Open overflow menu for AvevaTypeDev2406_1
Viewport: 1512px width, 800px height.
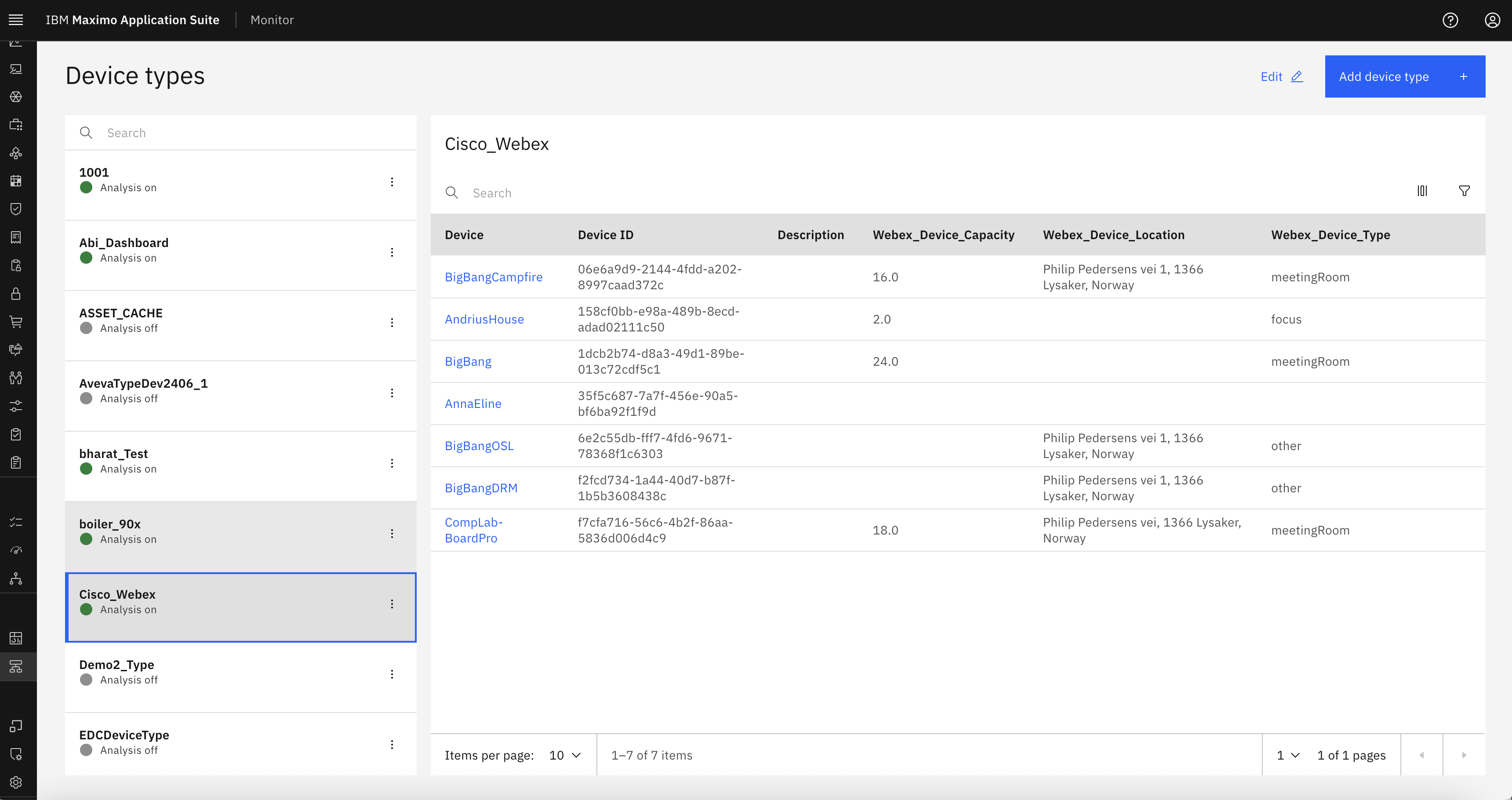pyautogui.click(x=392, y=393)
